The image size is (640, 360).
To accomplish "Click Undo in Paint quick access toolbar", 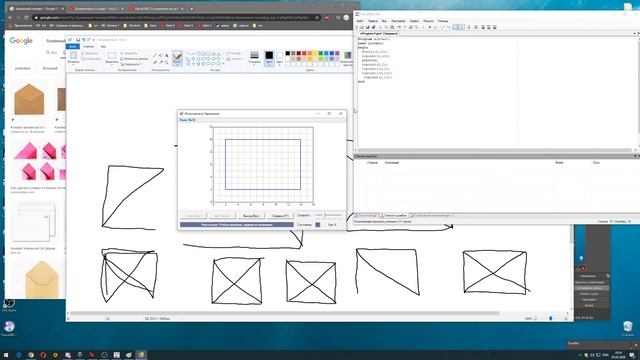I will point(83,40).
